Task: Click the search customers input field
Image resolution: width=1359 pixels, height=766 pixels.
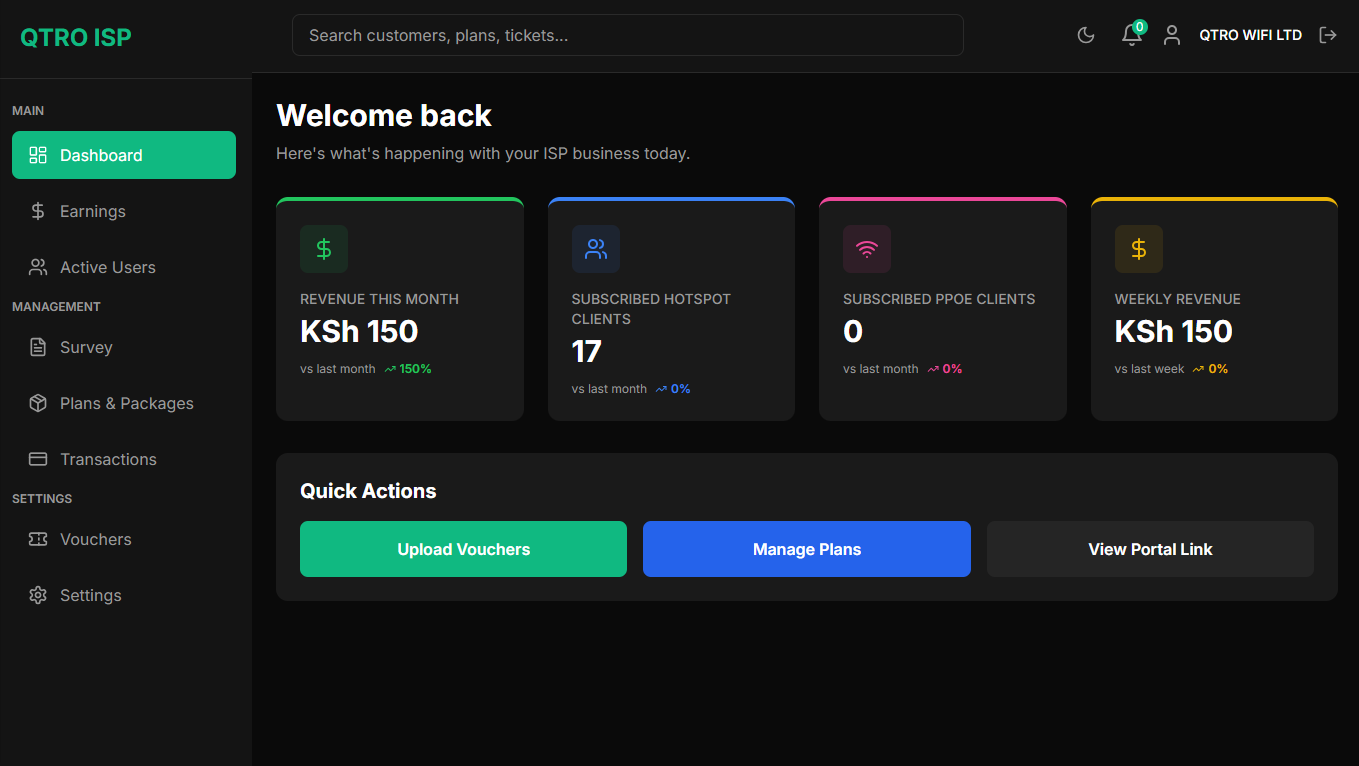Action: click(x=627, y=34)
